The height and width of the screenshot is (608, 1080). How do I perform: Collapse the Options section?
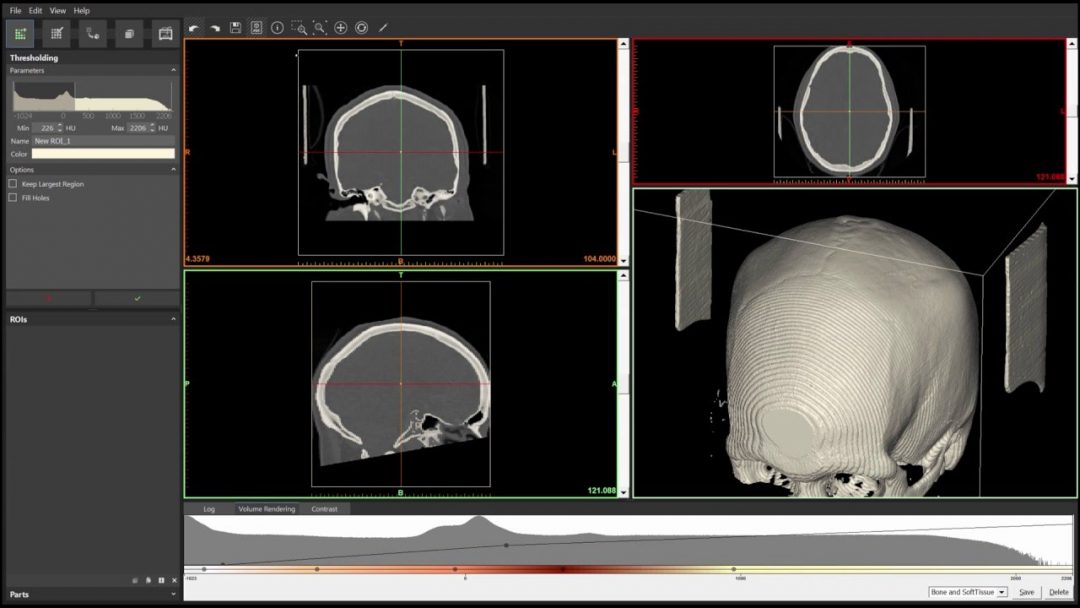coord(174,169)
